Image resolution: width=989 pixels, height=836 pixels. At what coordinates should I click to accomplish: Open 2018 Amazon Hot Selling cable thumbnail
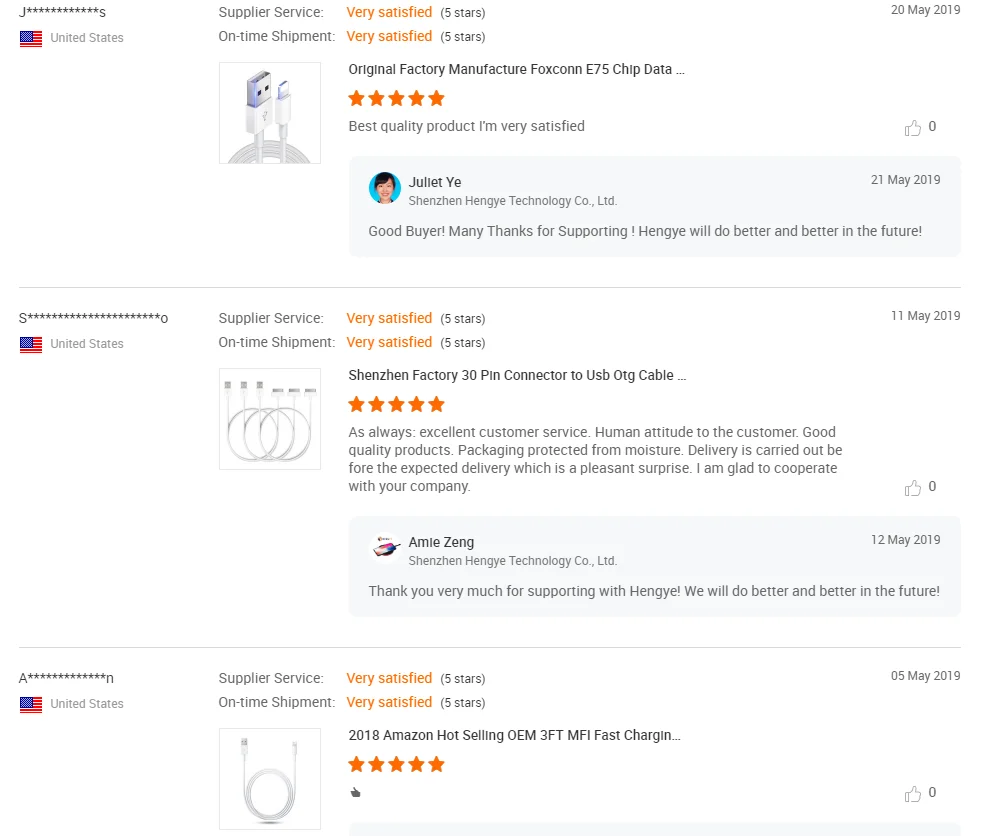tap(270, 779)
